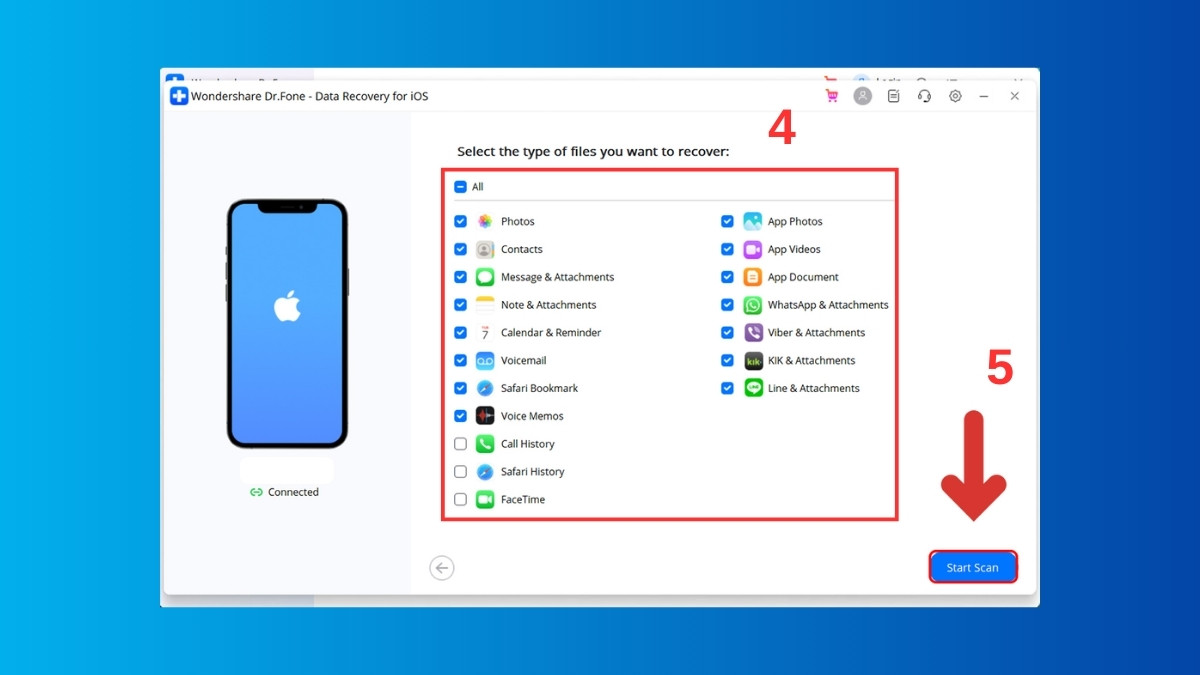The image size is (1200, 675).
Task: Open the shopping cart icon in title bar
Action: 831,96
